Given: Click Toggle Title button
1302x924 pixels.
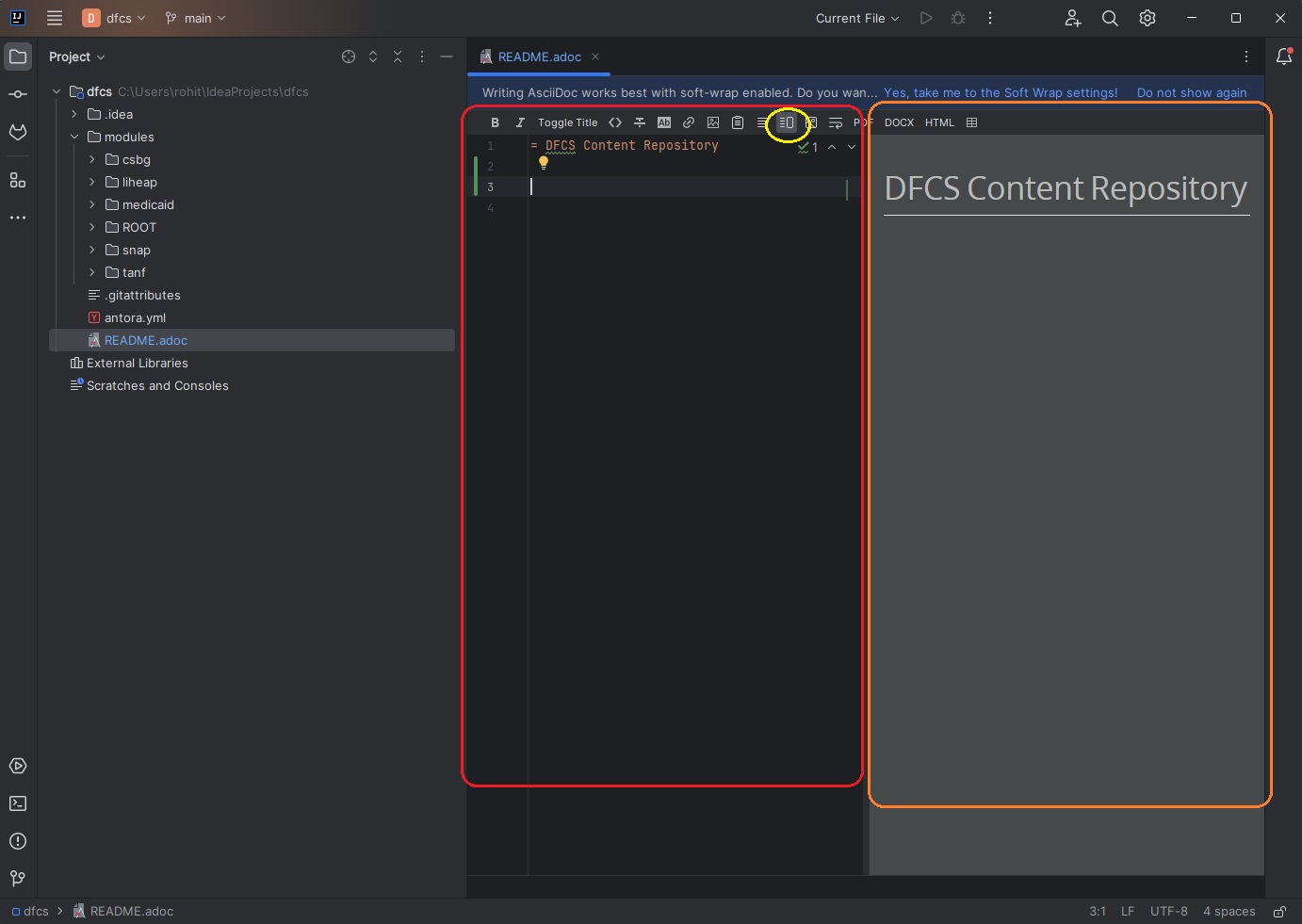Looking at the screenshot, I should coord(567,122).
